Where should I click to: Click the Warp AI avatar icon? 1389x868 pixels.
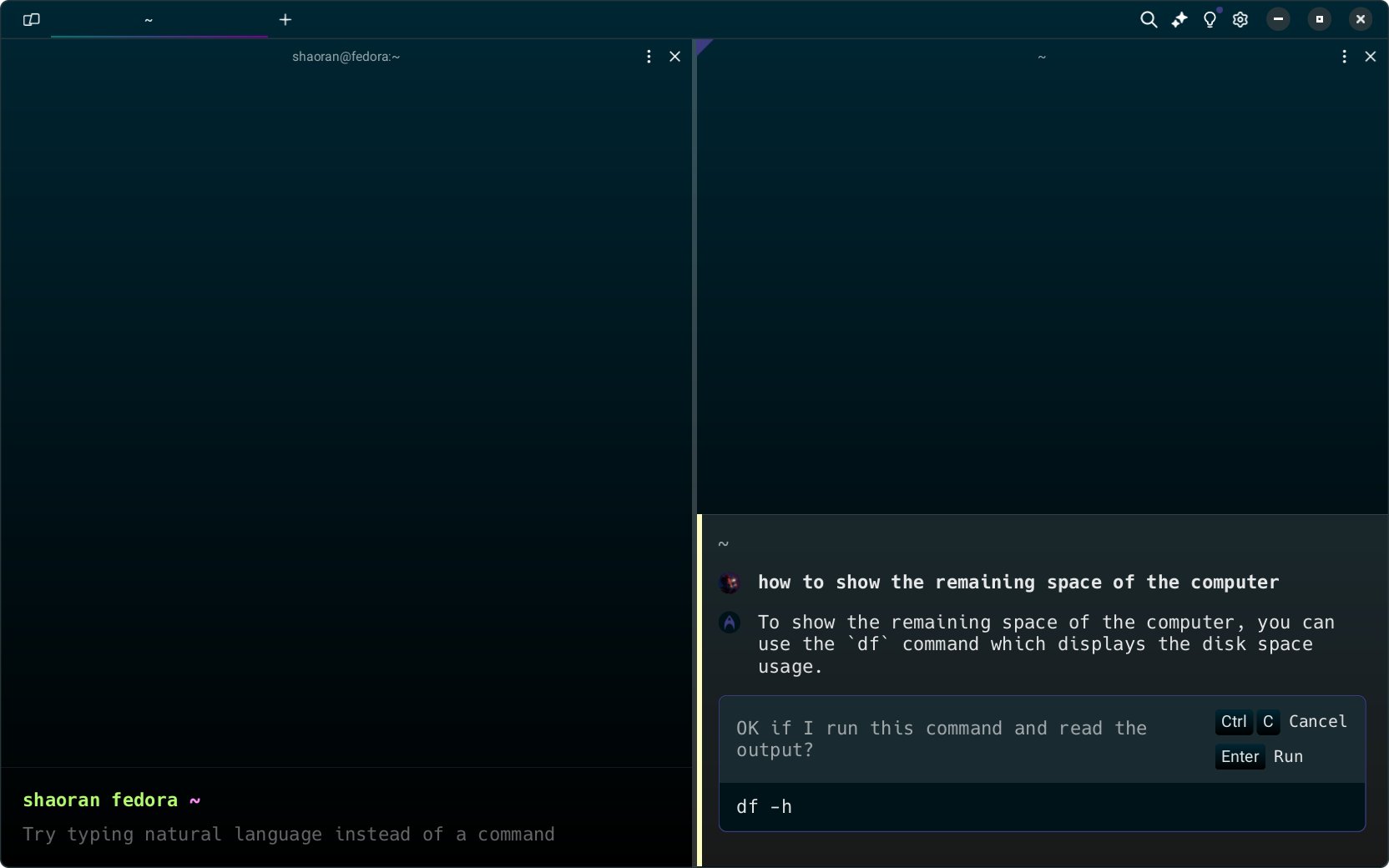point(730,623)
